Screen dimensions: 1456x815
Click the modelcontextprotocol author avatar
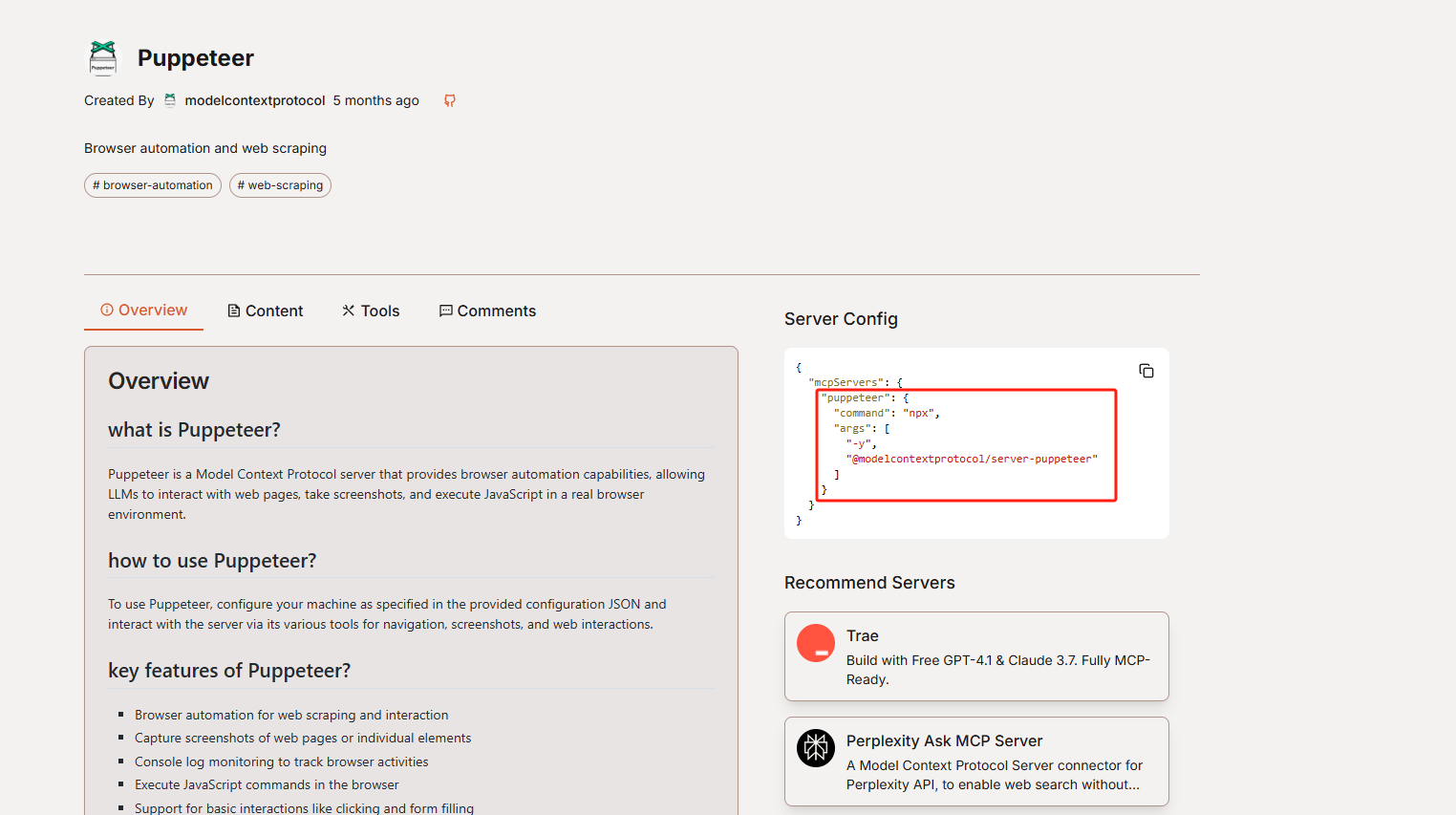(170, 100)
